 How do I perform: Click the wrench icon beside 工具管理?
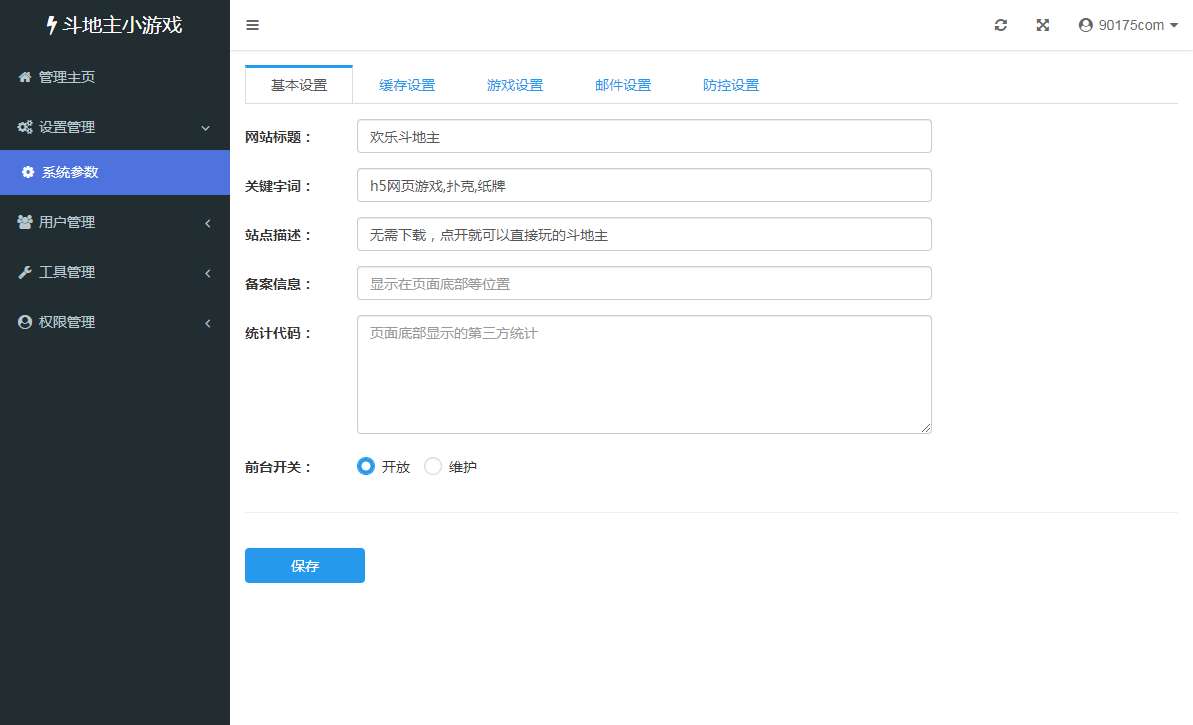pos(25,272)
